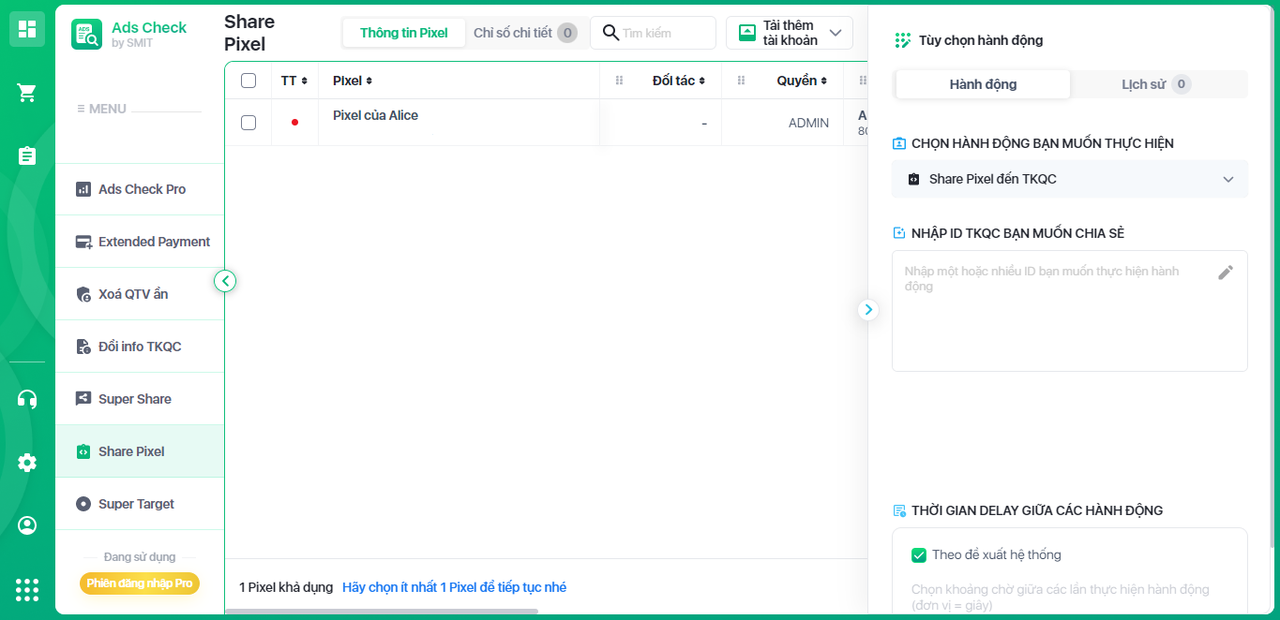Open the apps grid launcher icon

(x=27, y=590)
